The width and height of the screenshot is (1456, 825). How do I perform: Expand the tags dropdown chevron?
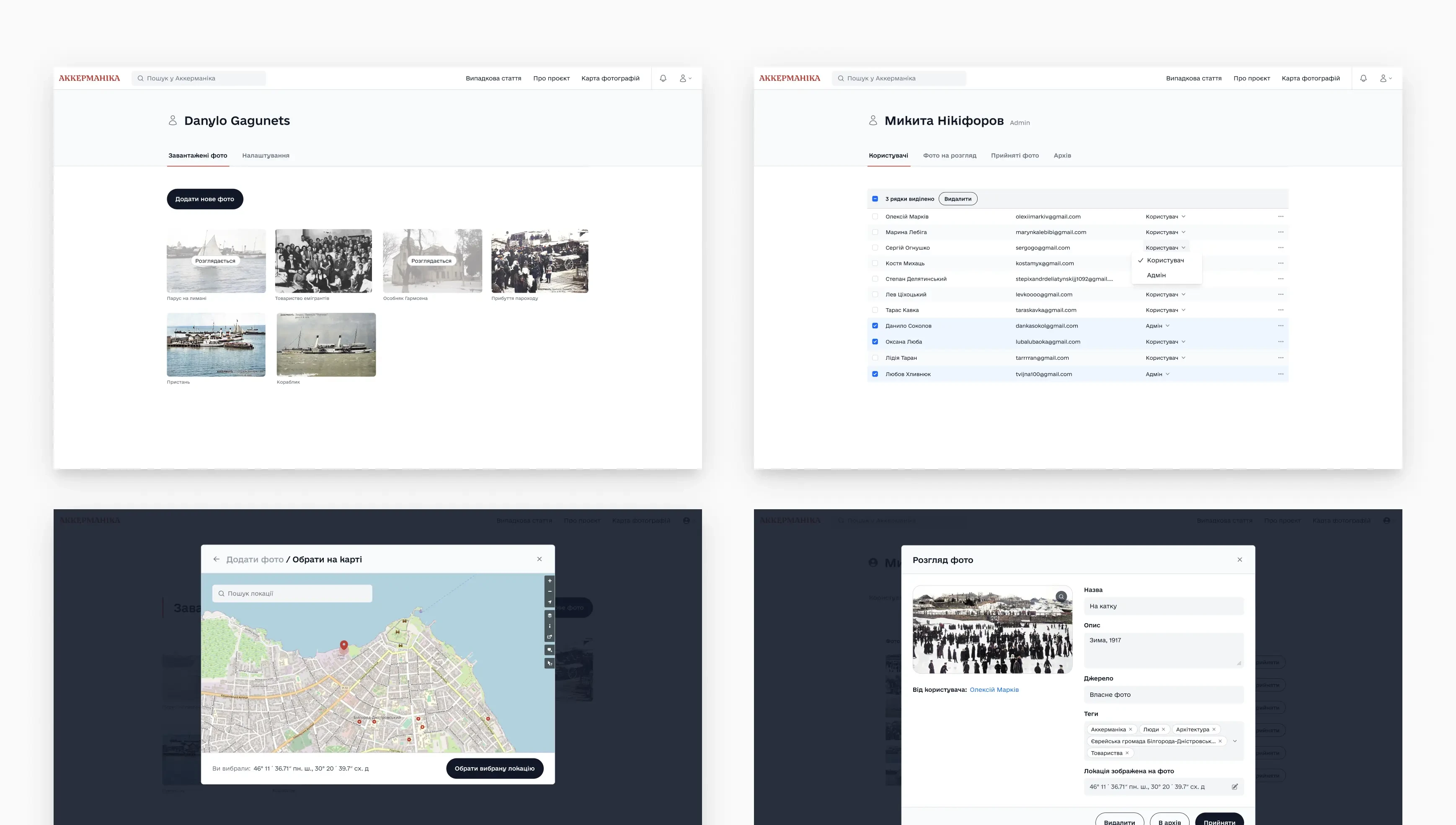(x=1234, y=741)
